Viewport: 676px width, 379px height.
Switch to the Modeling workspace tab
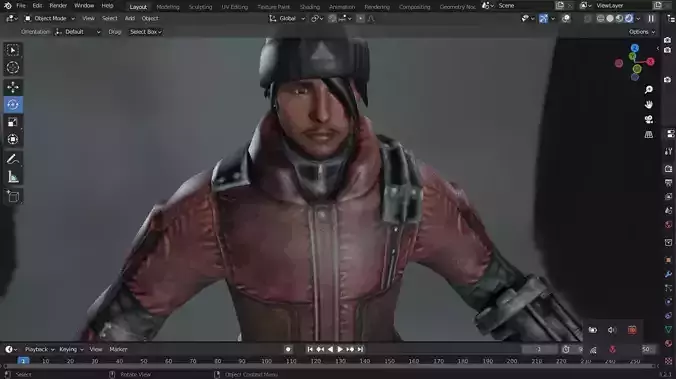click(x=168, y=7)
